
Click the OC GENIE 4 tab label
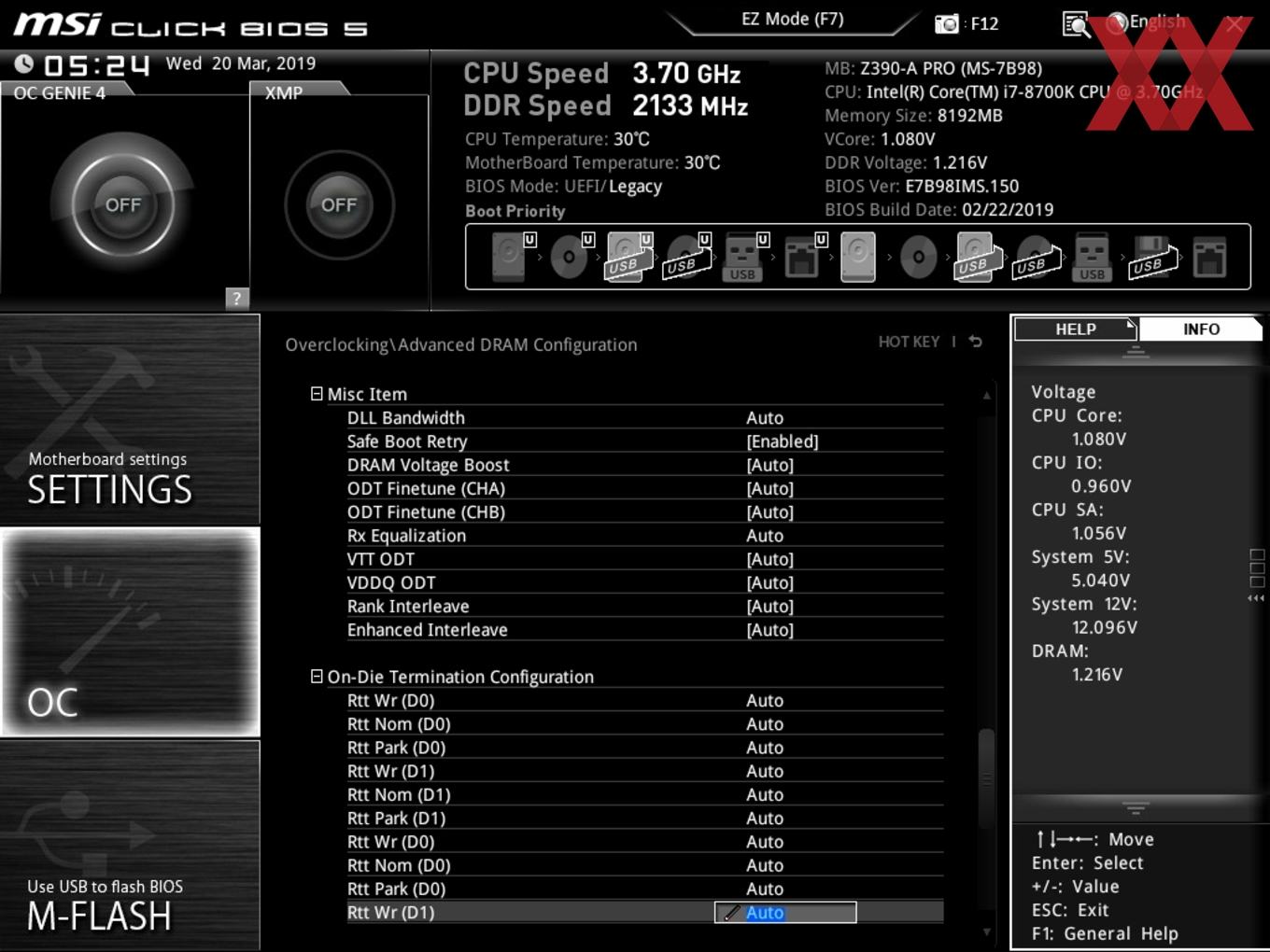coord(60,93)
